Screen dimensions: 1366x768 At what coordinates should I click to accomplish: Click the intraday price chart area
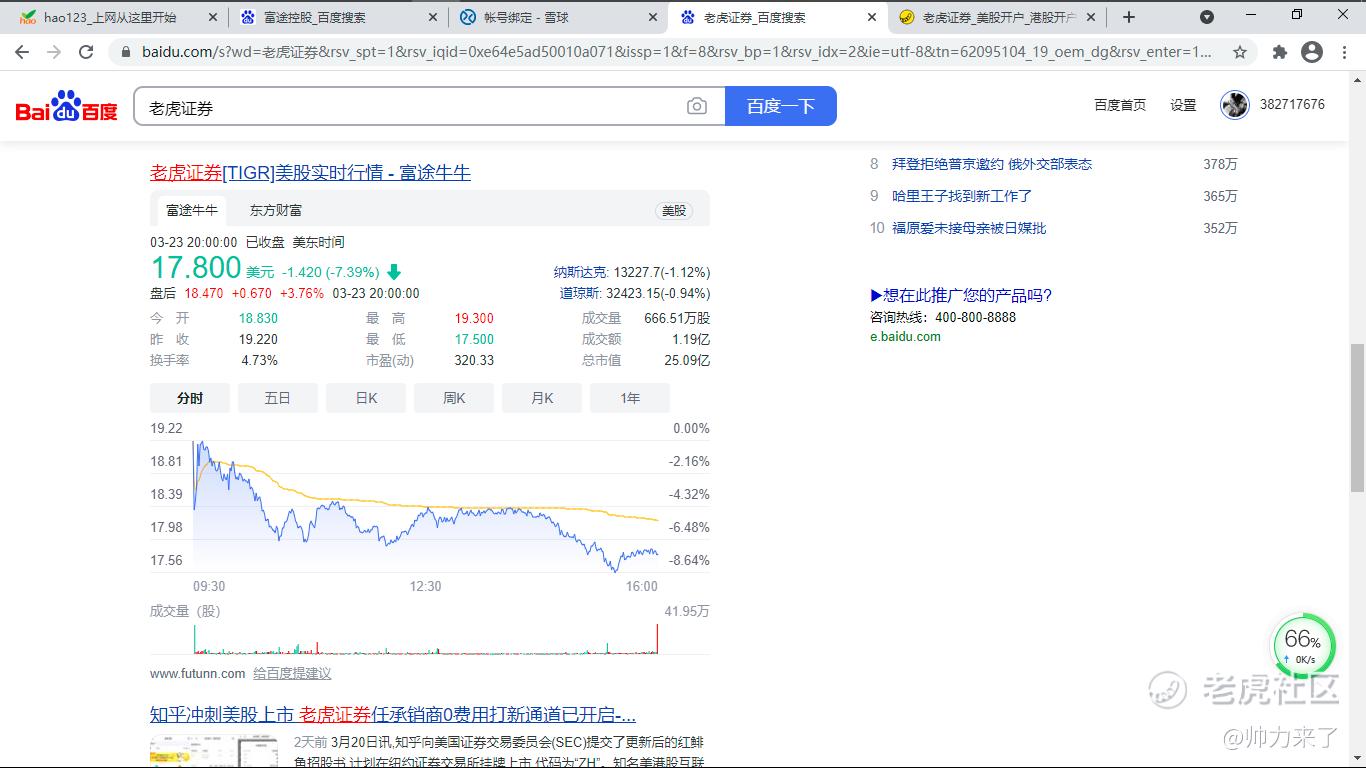(425, 505)
